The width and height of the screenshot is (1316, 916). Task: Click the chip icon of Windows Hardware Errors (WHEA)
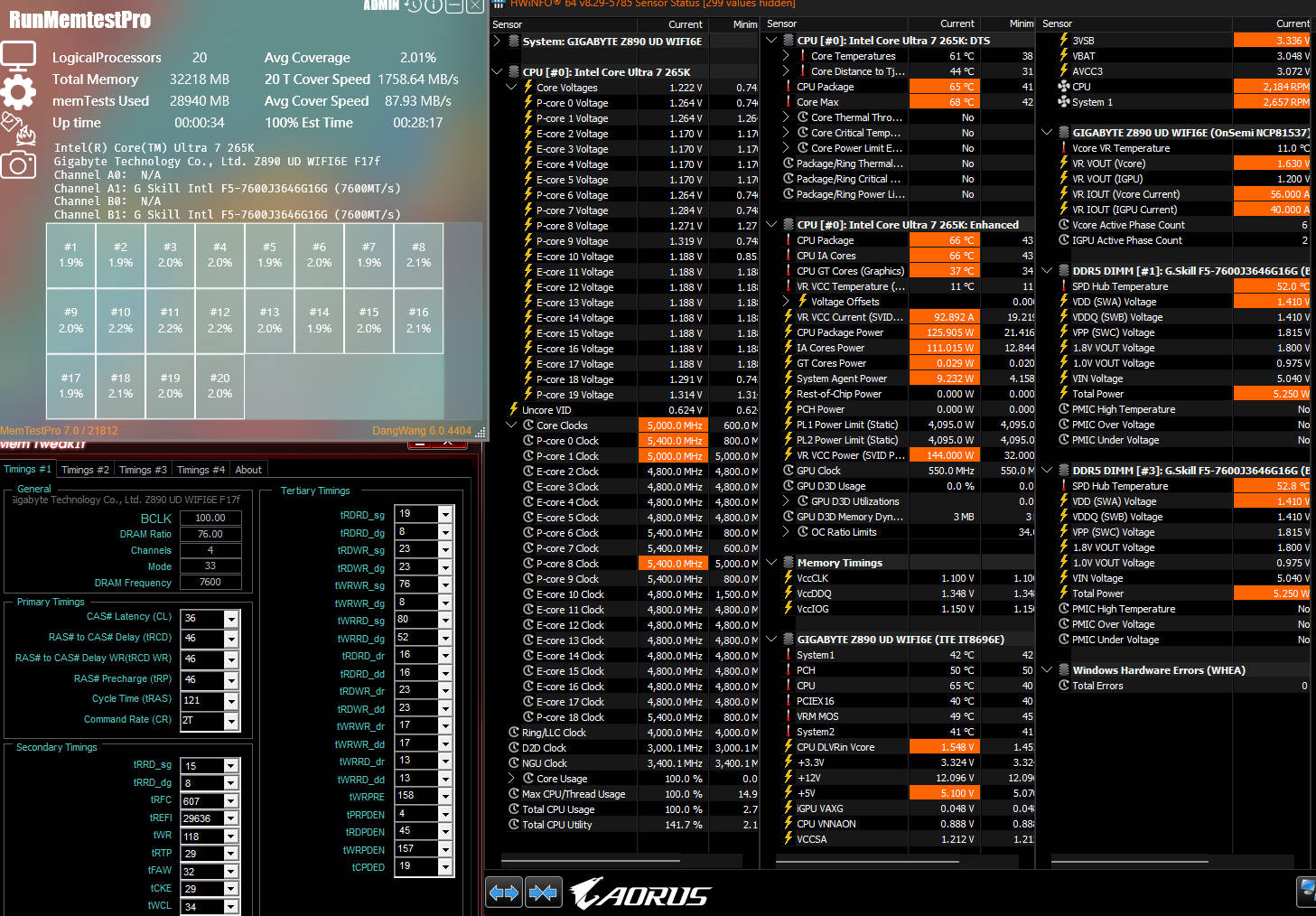pyautogui.click(x=1063, y=670)
